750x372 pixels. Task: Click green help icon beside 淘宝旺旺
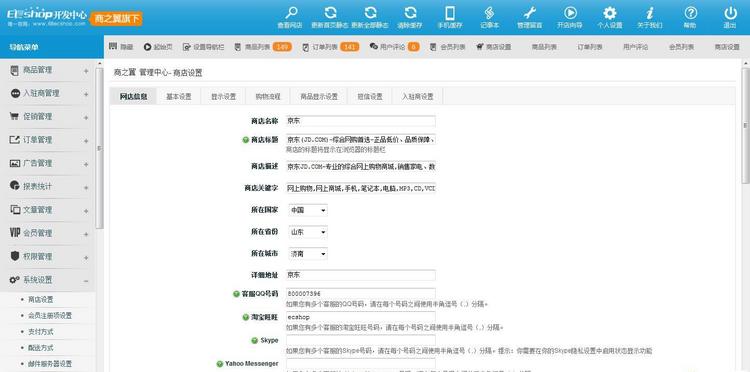(245, 317)
